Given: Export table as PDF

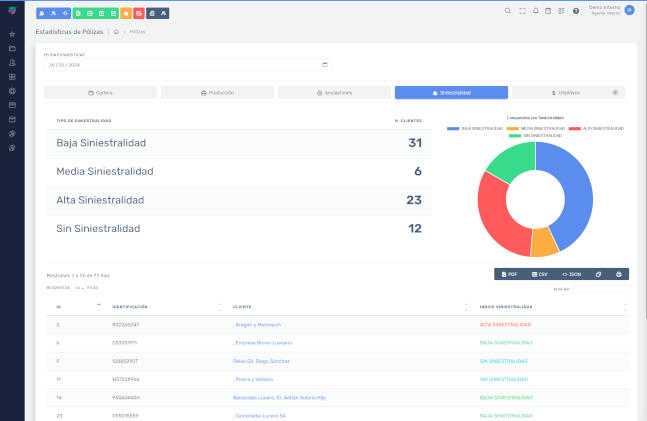Looking at the screenshot, I should tap(510, 273).
